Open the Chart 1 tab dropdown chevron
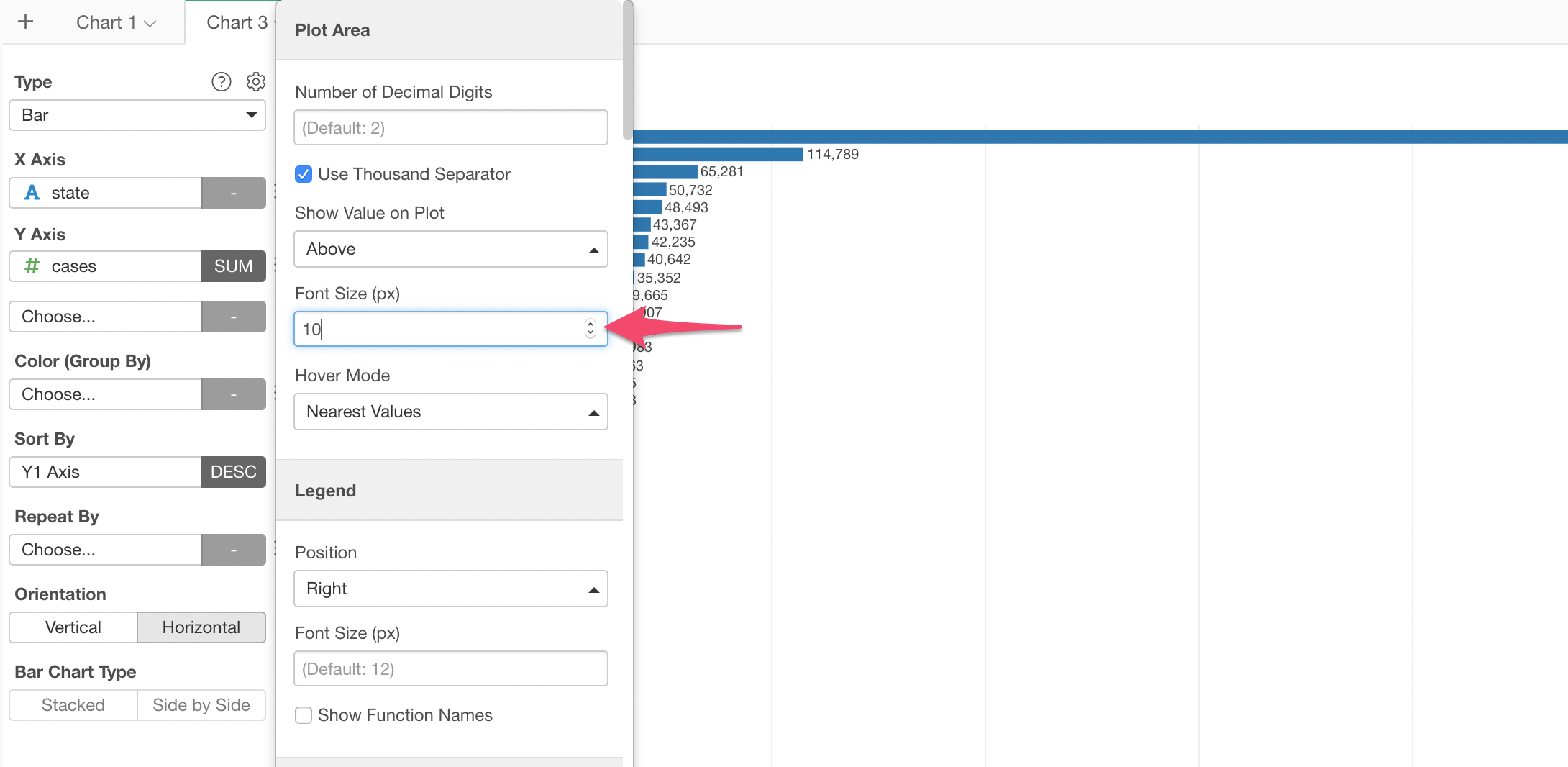Screen dimensions: 1568x767 [150, 24]
